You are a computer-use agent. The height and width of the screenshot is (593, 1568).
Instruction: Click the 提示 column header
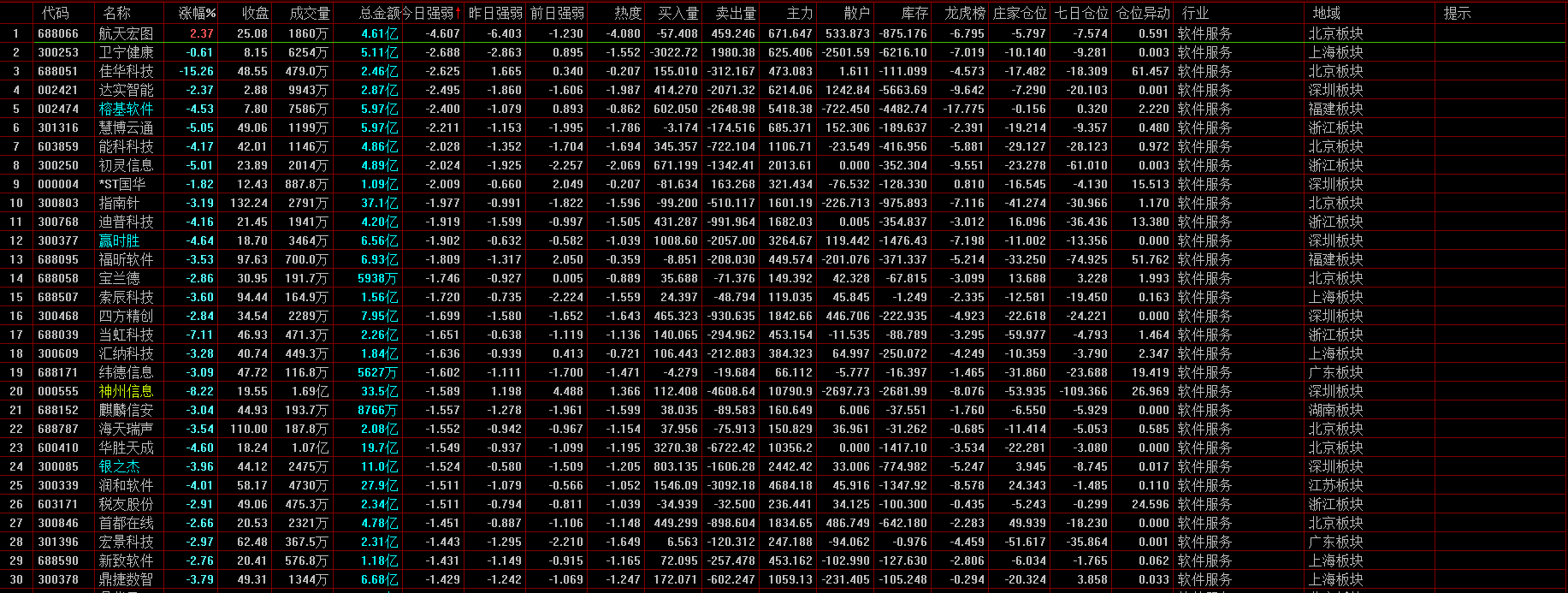1457,13
